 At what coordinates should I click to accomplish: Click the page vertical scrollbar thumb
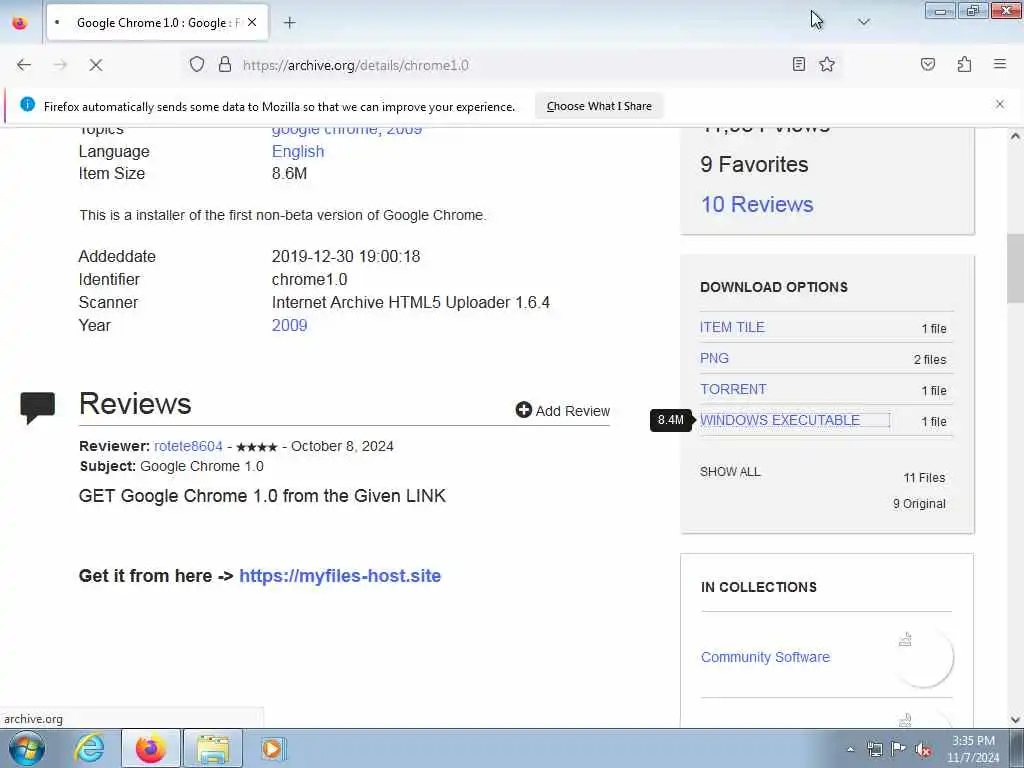point(1015,266)
